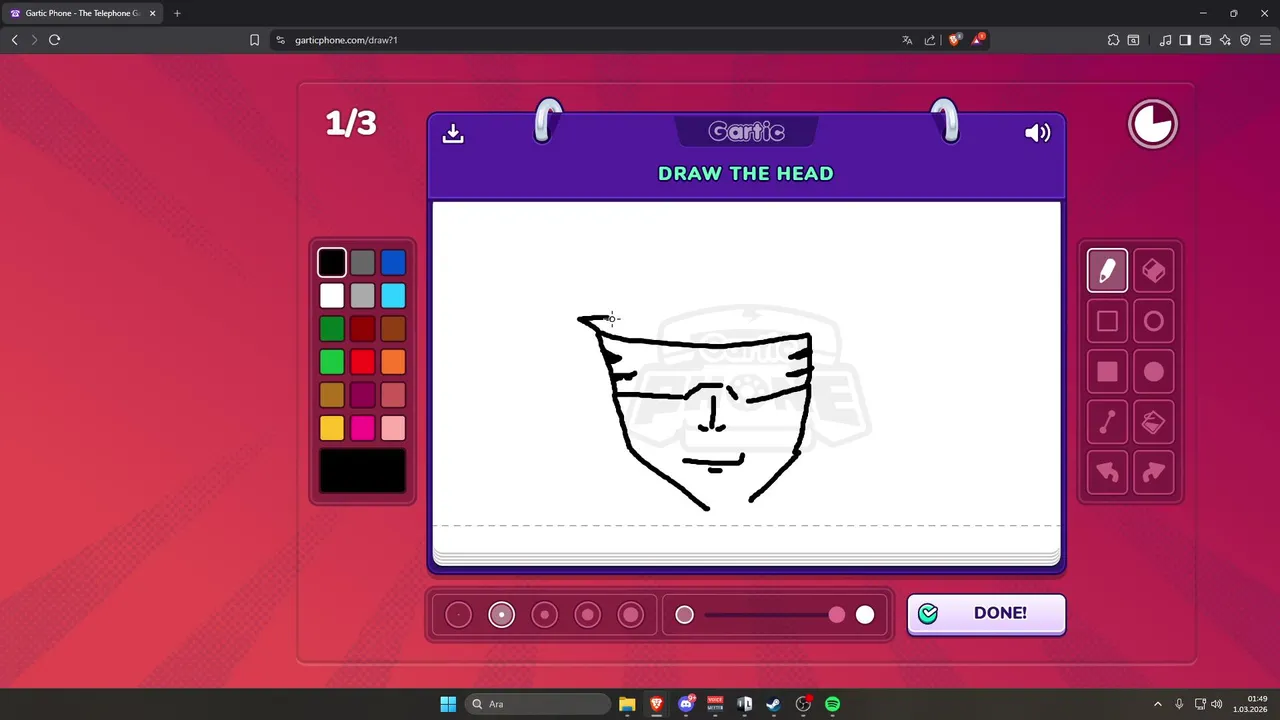Go back in browser history
Screen dimensions: 1280x720
pyautogui.click(x=14, y=40)
